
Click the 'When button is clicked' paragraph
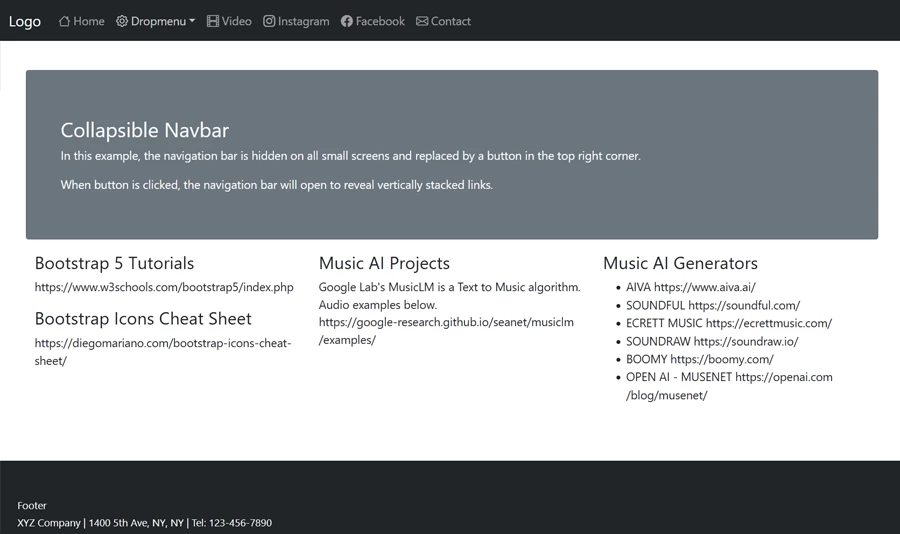tap(277, 185)
